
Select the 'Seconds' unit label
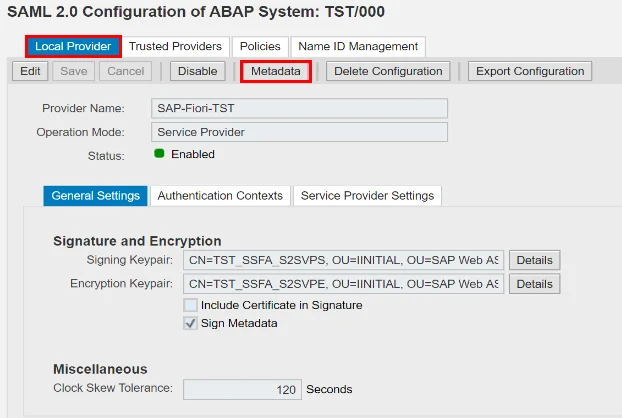(329, 389)
